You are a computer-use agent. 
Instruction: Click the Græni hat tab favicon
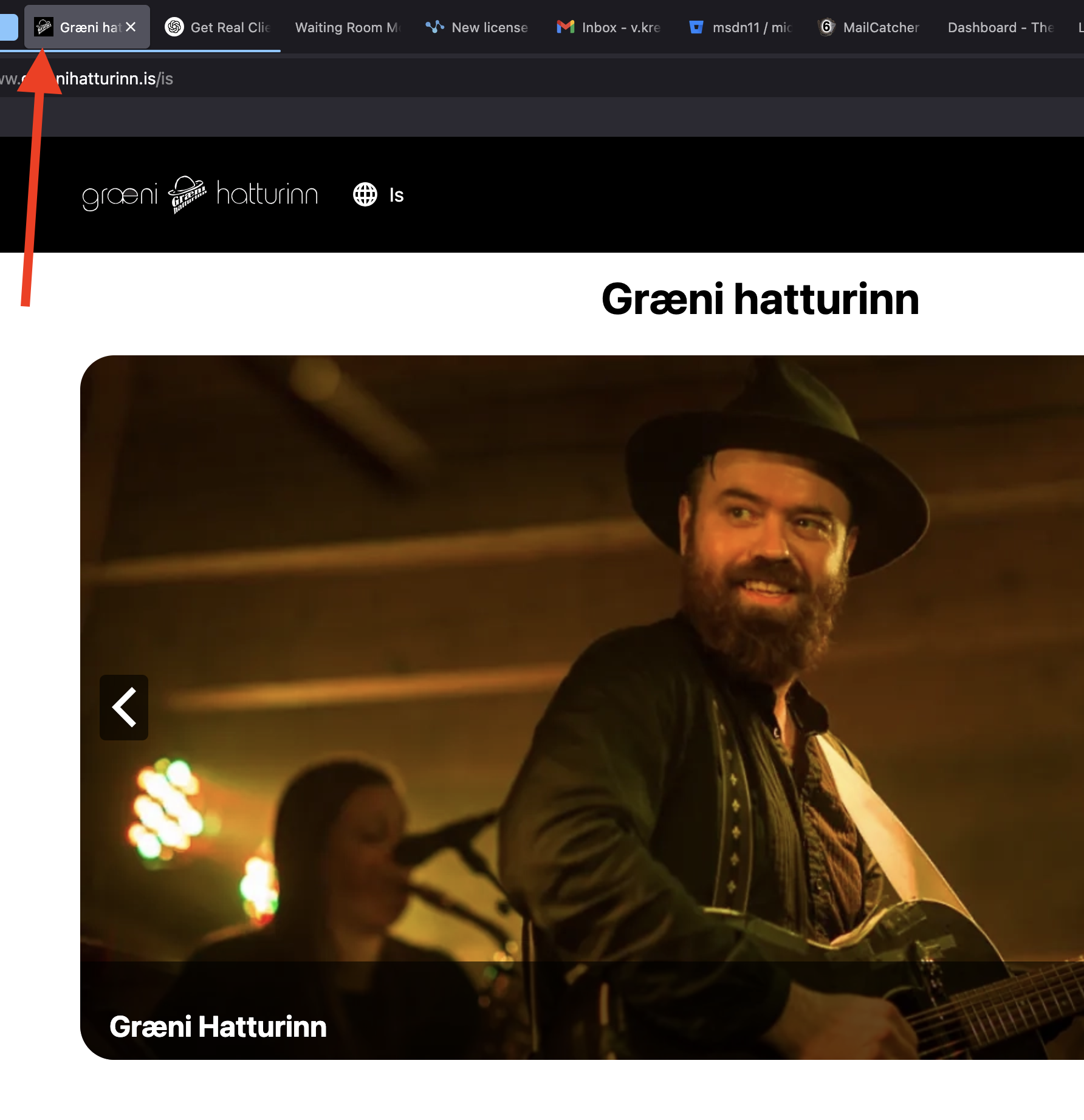click(44, 27)
